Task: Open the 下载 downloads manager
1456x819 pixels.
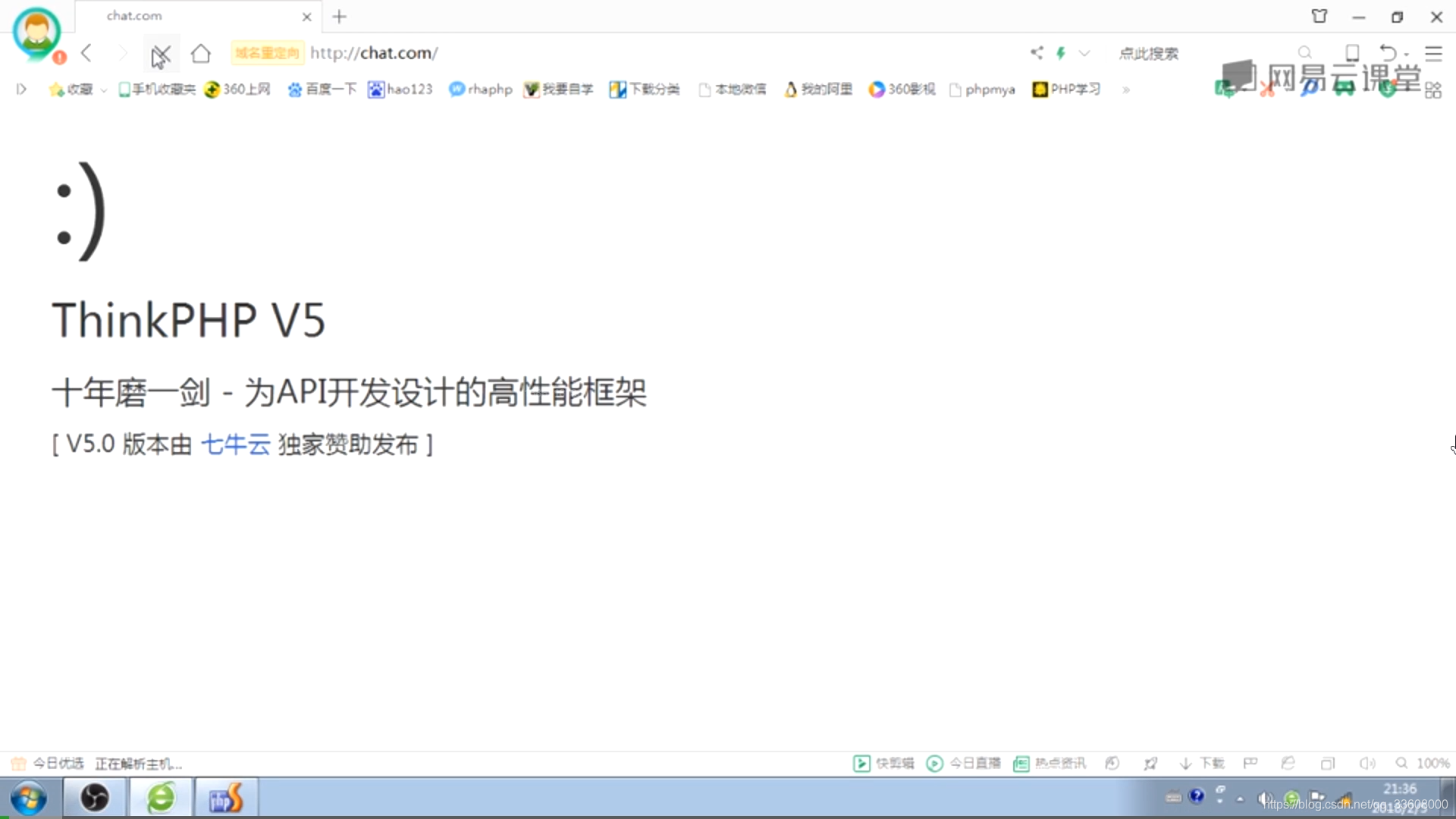Action: click(1202, 764)
